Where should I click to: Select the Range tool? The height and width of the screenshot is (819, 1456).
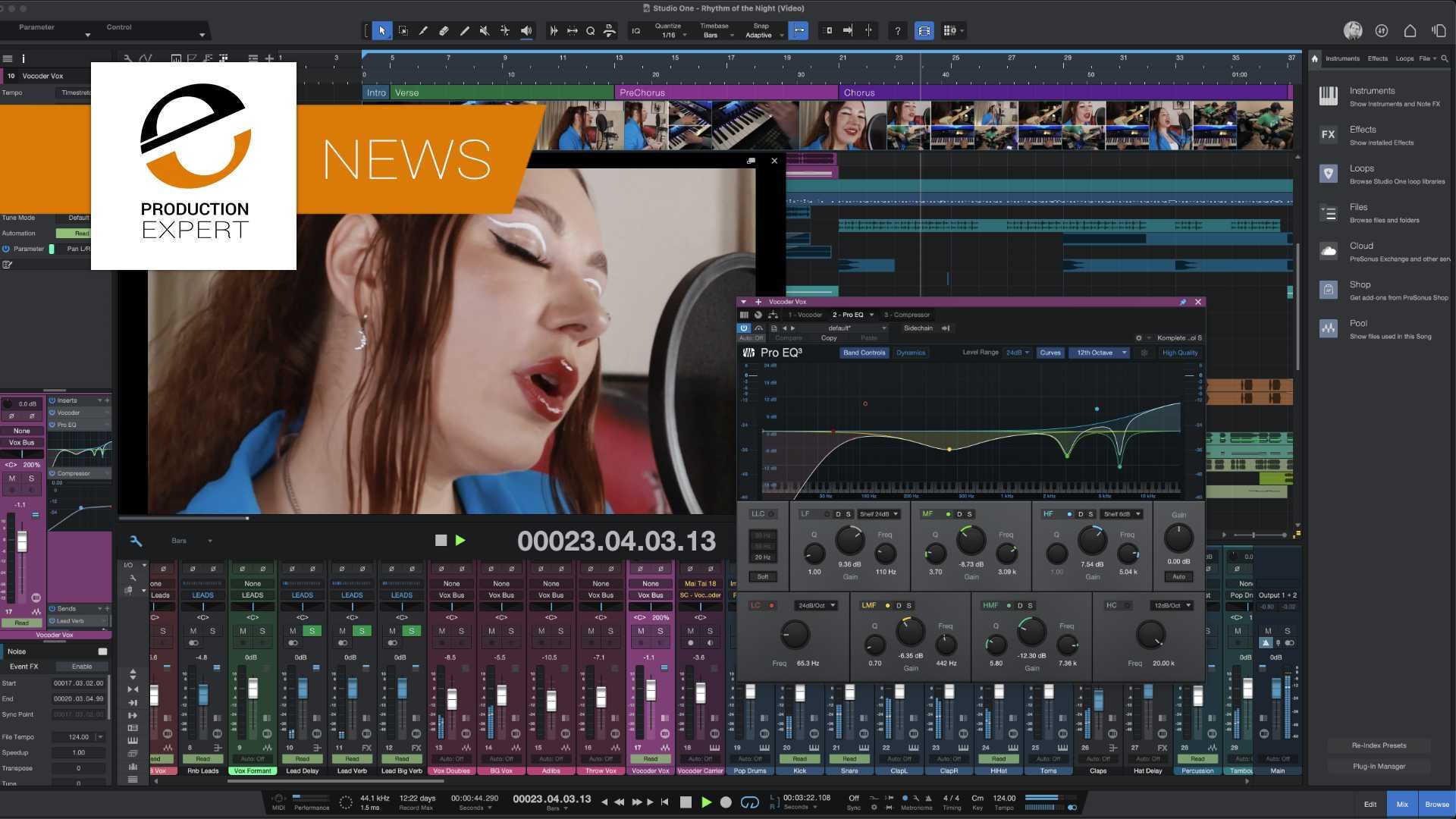[403, 31]
